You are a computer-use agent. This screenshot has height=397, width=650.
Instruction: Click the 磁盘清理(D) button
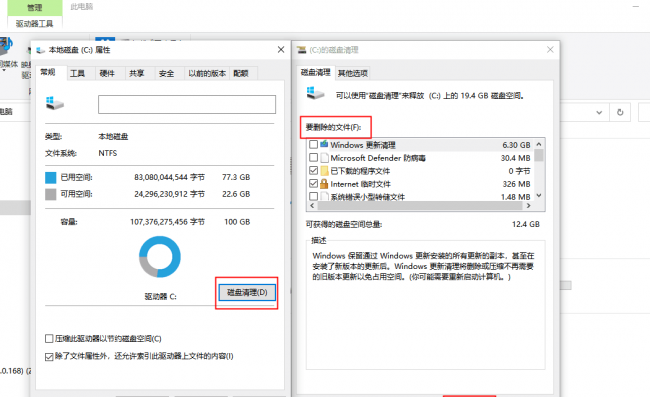click(x=247, y=293)
